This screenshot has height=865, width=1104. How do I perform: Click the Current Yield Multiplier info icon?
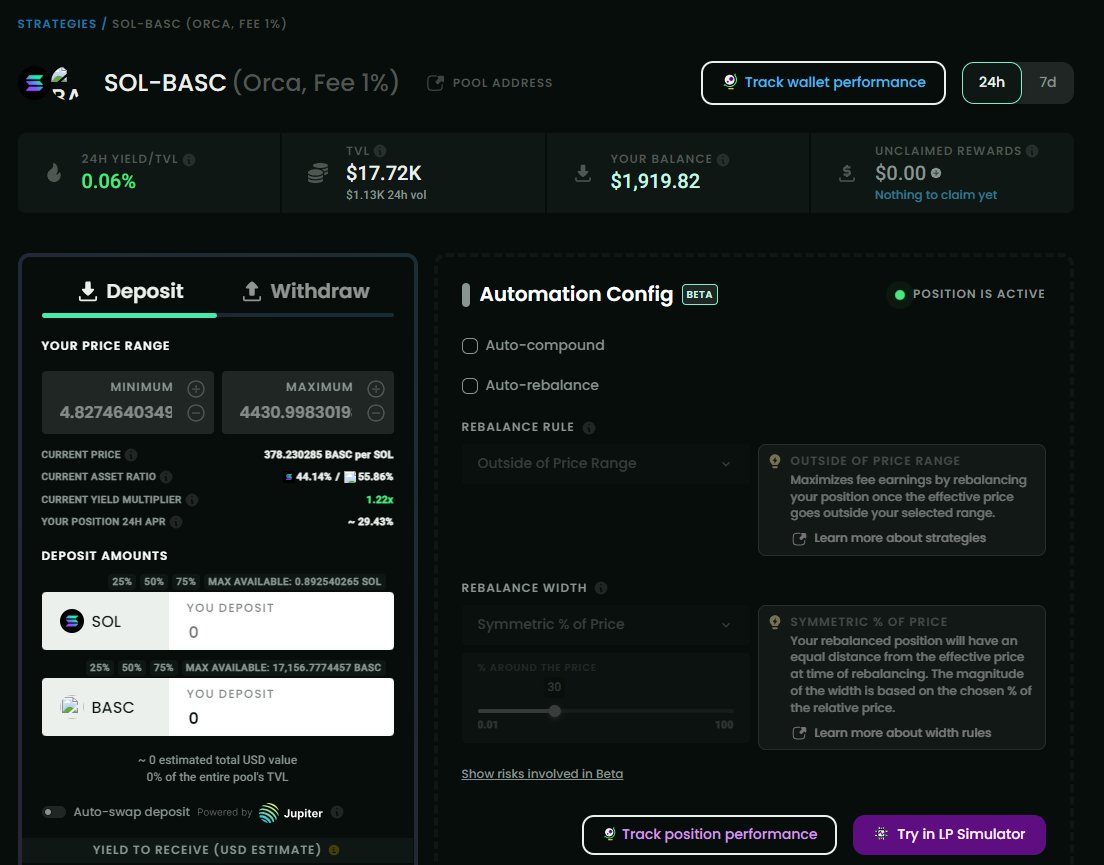(x=192, y=500)
